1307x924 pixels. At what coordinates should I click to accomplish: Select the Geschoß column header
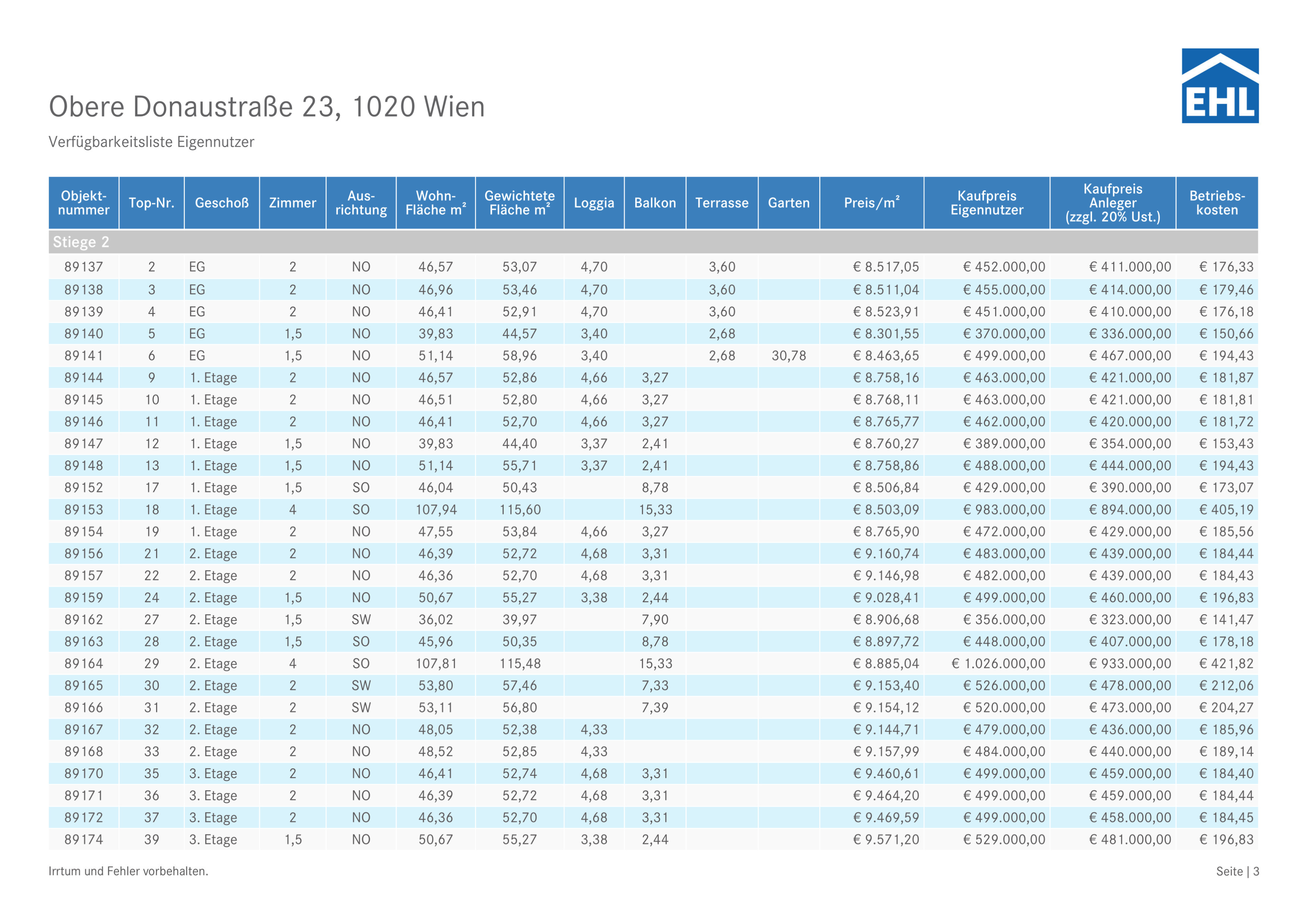[x=222, y=203]
